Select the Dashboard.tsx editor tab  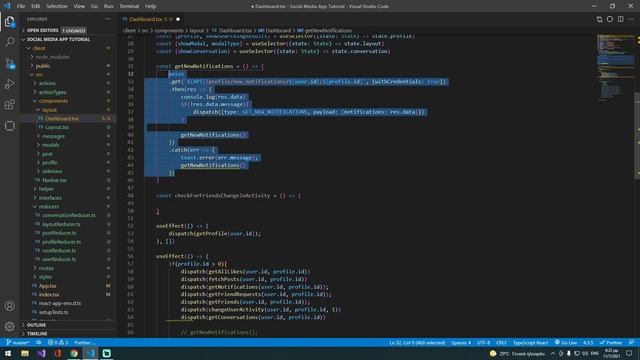151,19
